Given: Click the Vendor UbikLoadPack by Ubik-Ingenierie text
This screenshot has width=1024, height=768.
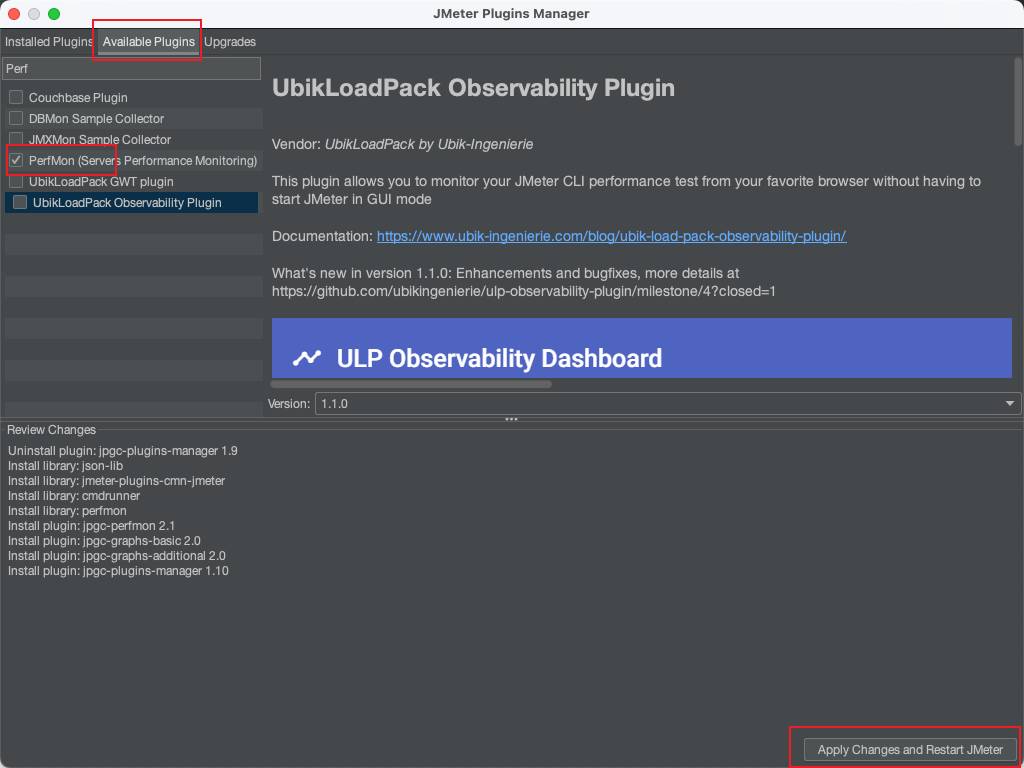Looking at the screenshot, I should 402,144.
